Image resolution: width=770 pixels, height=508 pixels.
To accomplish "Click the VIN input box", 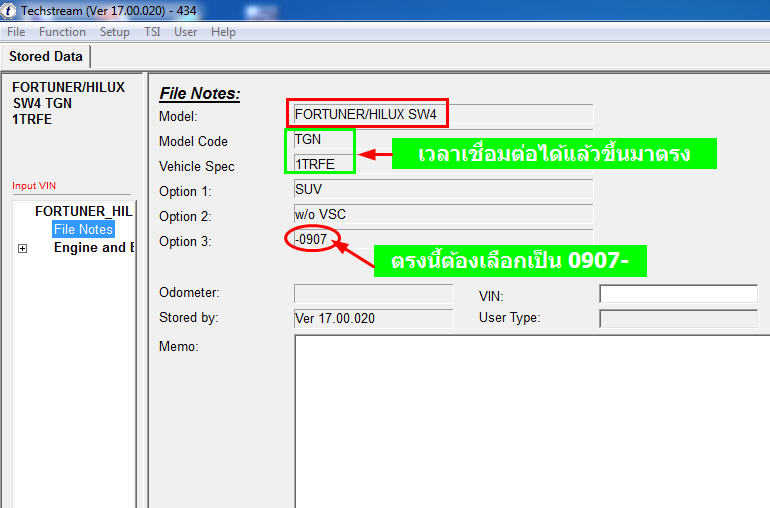I will 678,294.
